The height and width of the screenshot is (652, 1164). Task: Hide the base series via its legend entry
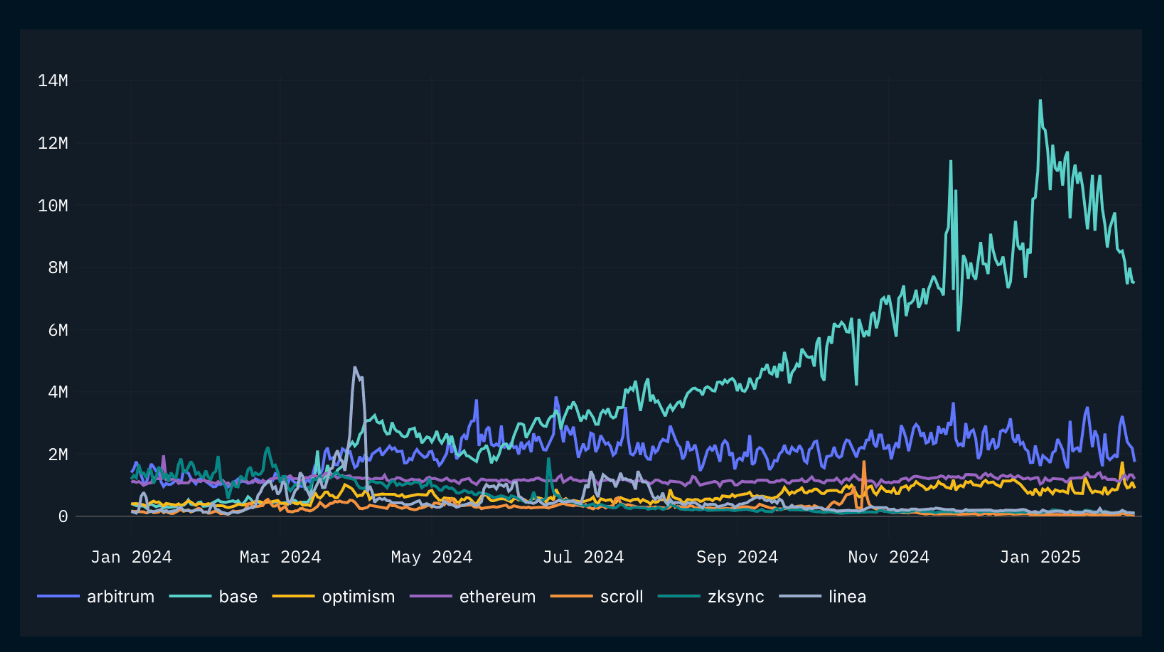(237, 596)
